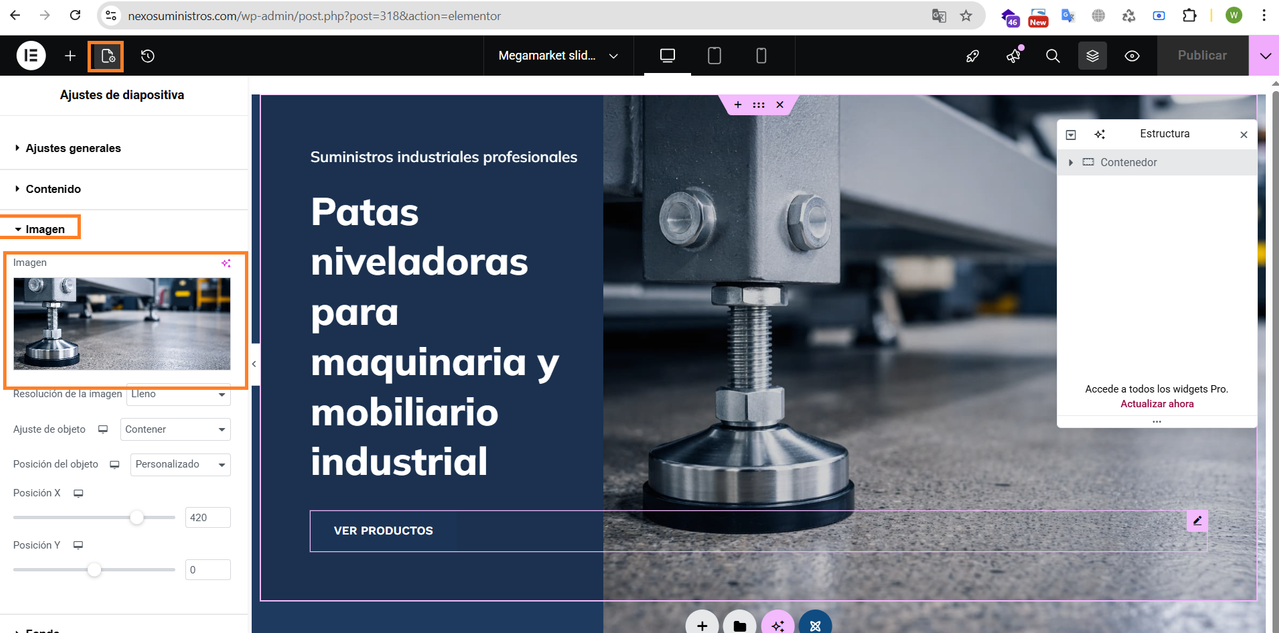Open template library folder button

click(740, 625)
